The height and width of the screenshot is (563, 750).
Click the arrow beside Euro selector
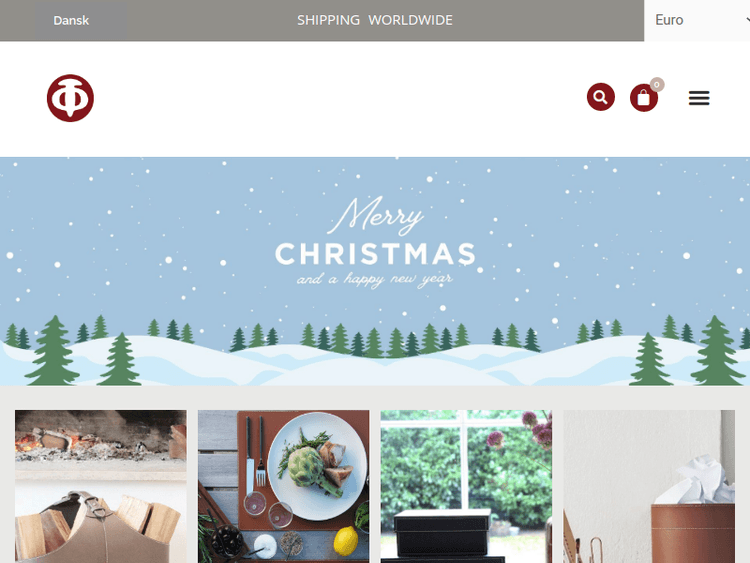748,20
